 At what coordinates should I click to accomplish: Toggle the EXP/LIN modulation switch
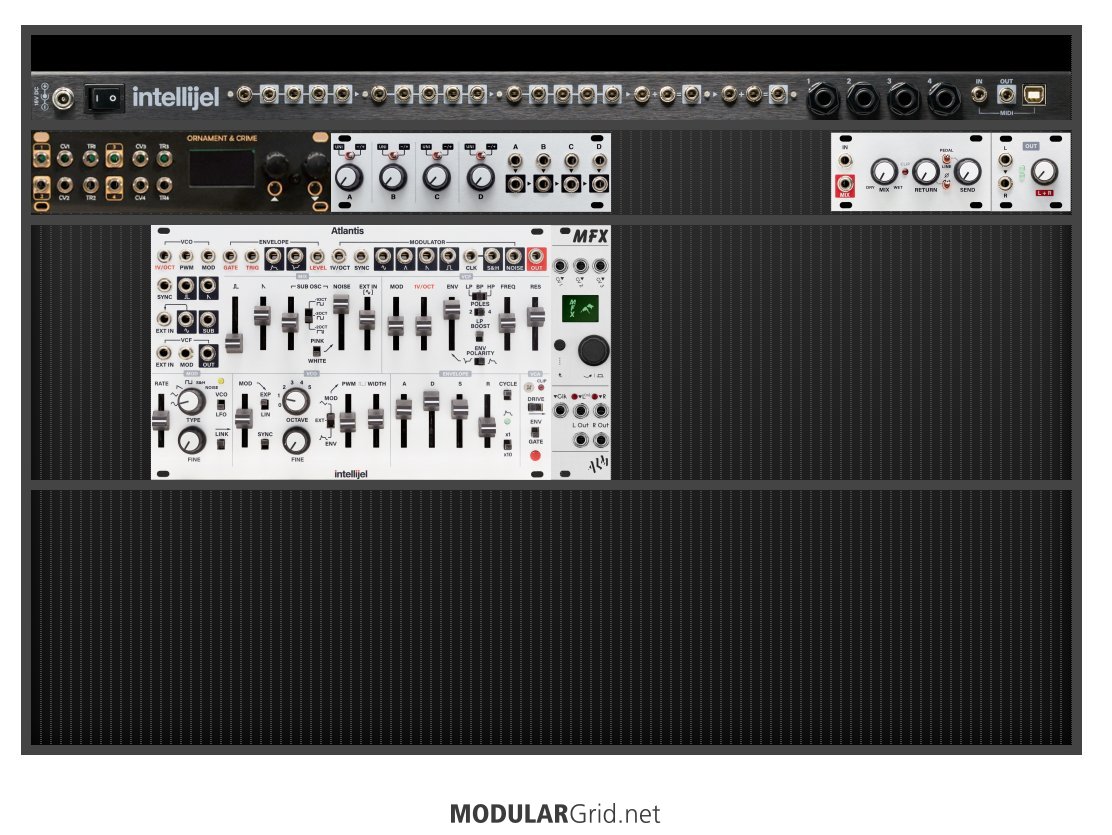pyautogui.click(x=265, y=404)
